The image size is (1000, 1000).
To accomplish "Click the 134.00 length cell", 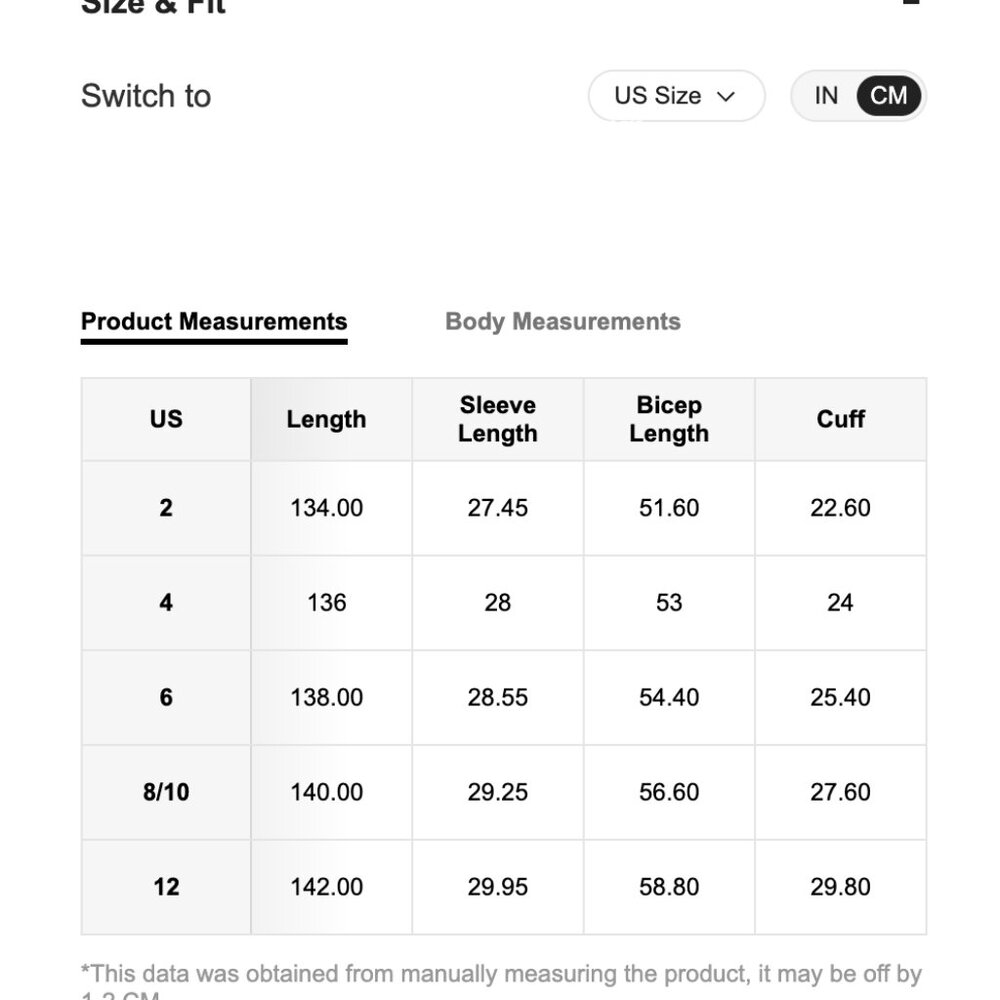I will [327, 508].
